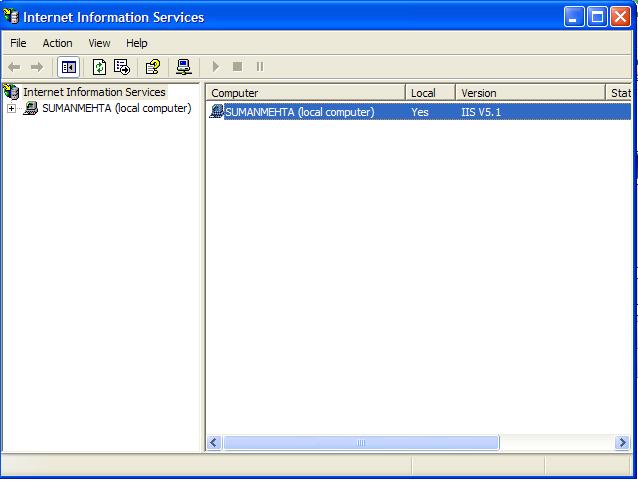Click the Stat column header
The image size is (638, 481).
point(619,93)
